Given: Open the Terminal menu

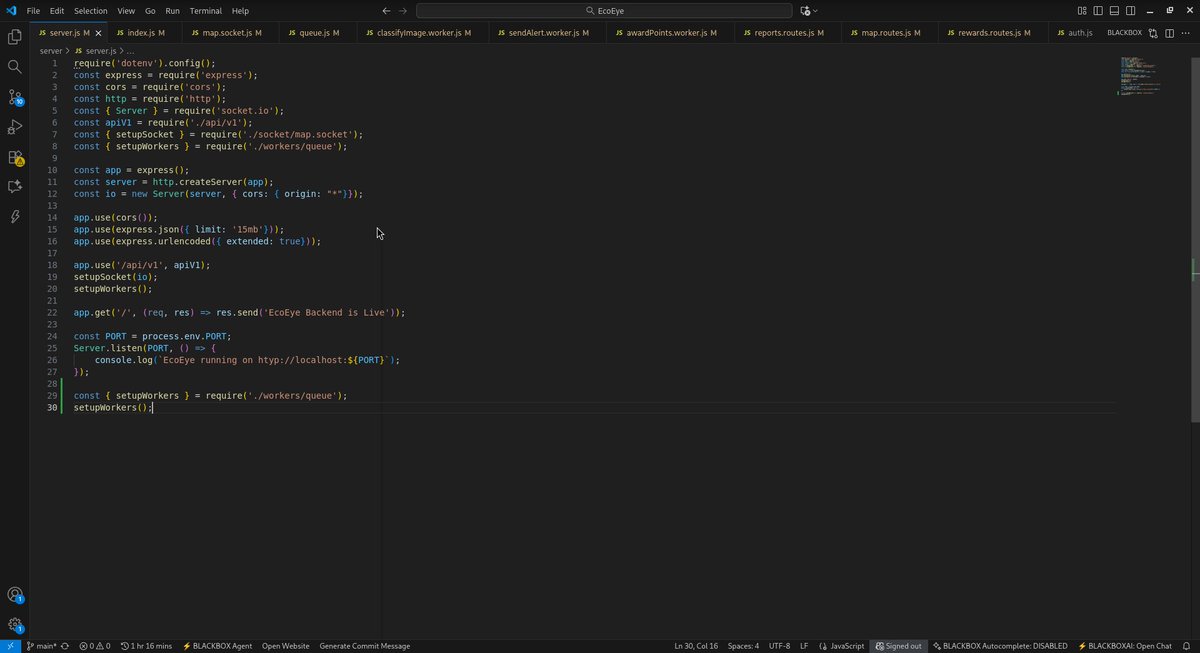Looking at the screenshot, I should (206, 10).
